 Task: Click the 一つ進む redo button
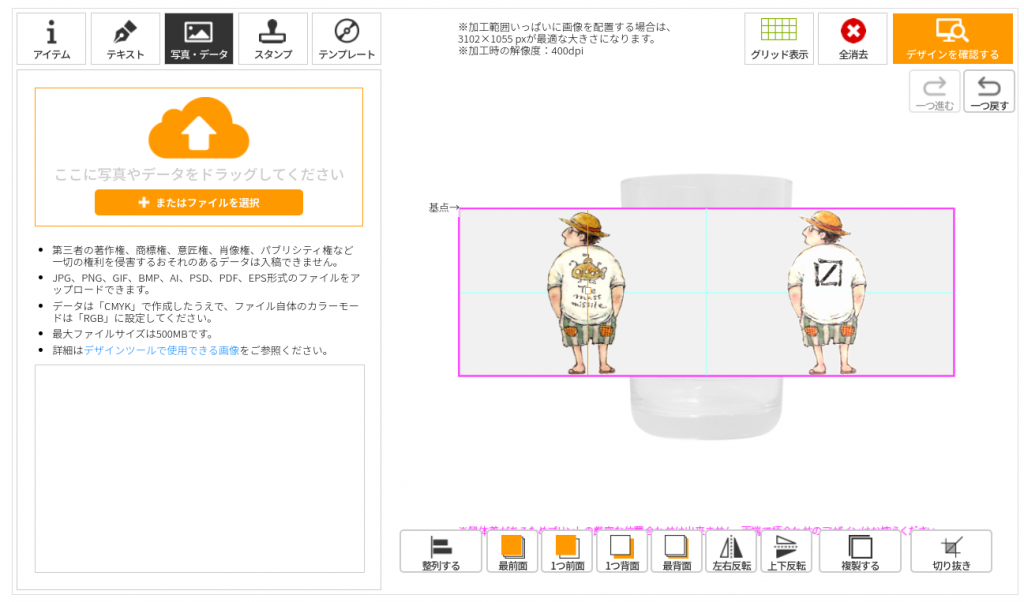pyautogui.click(x=935, y=92)
